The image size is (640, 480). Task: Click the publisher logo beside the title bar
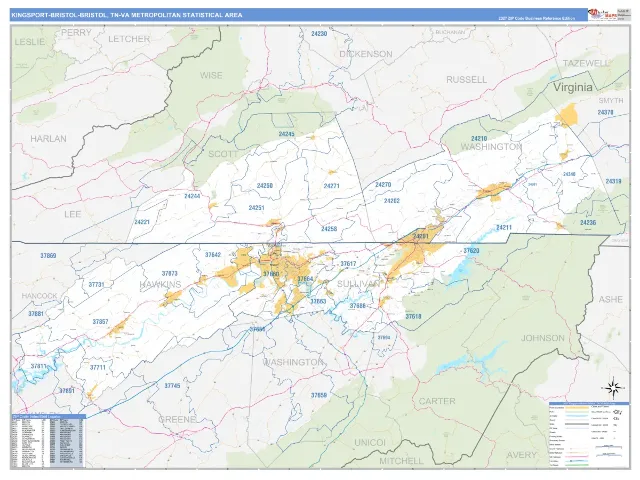(602, 15)
